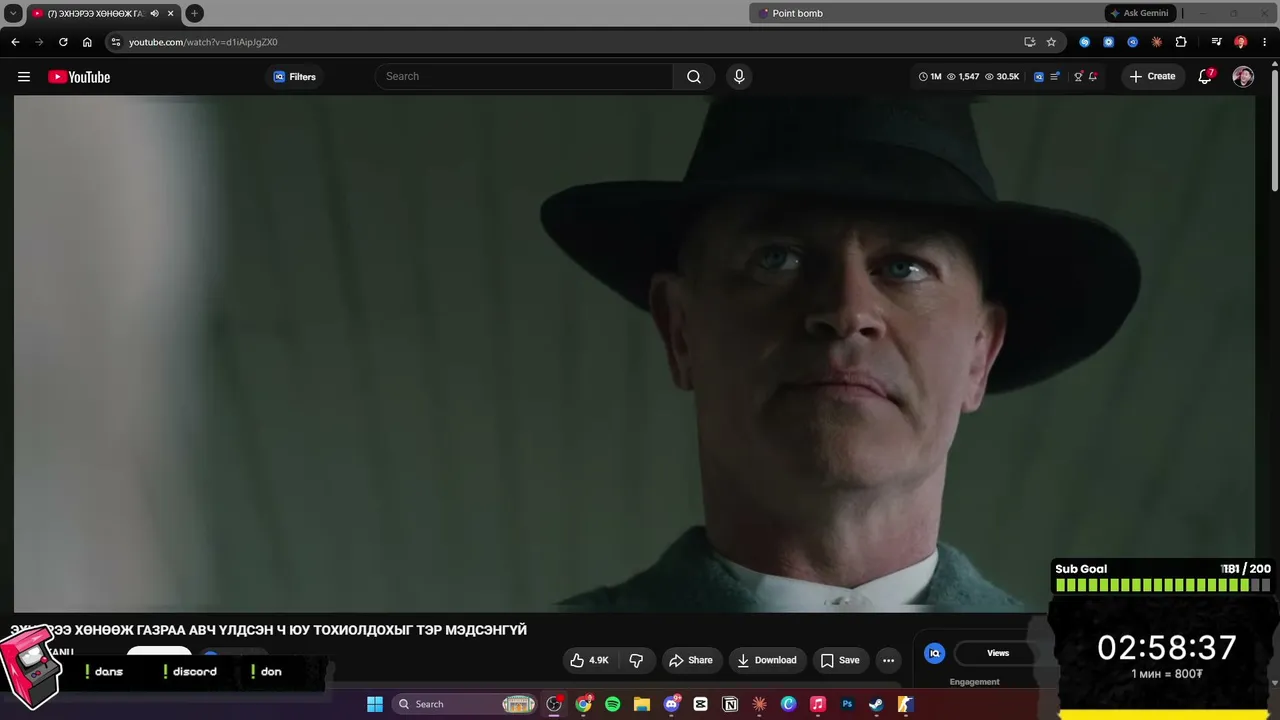The image size is (1280, 720).
Task: Click the video player to pause
Action: (x=634, y=353)
